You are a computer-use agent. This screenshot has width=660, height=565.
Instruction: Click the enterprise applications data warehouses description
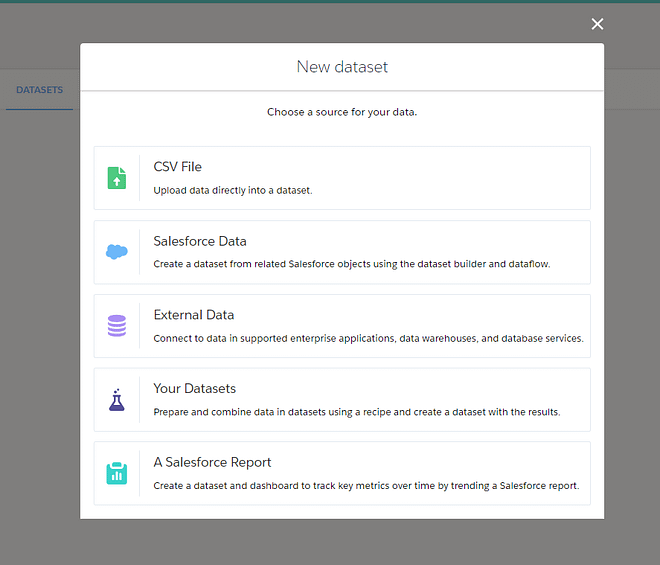(x=368, y=338)
